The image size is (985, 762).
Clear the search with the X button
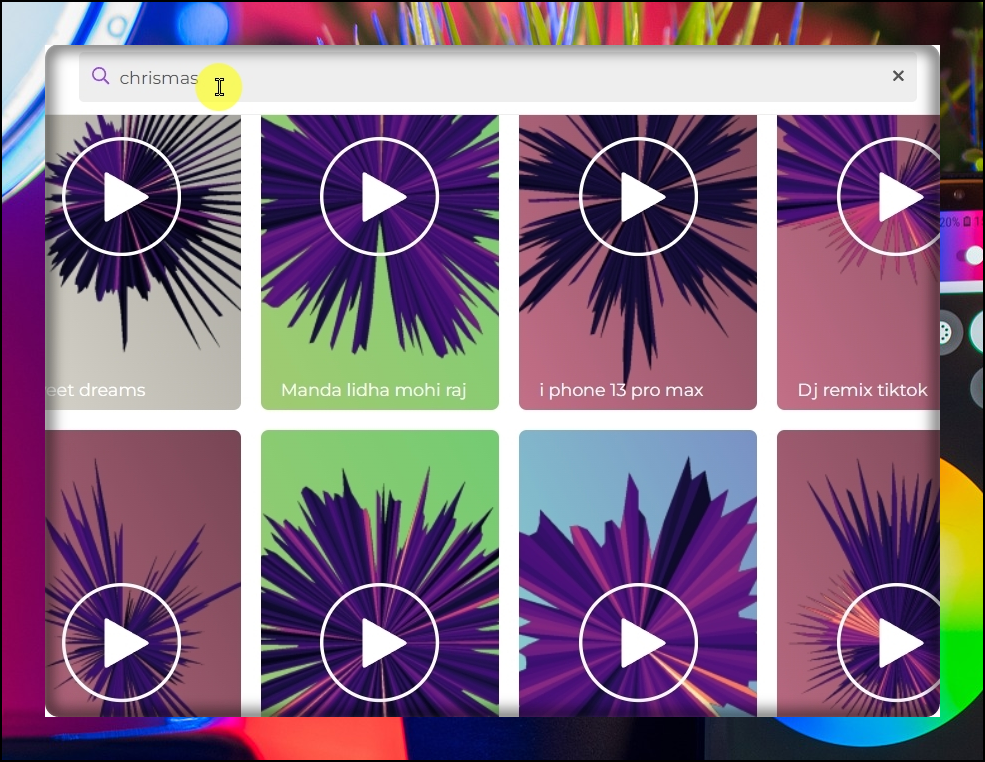(x=898, y=76)
